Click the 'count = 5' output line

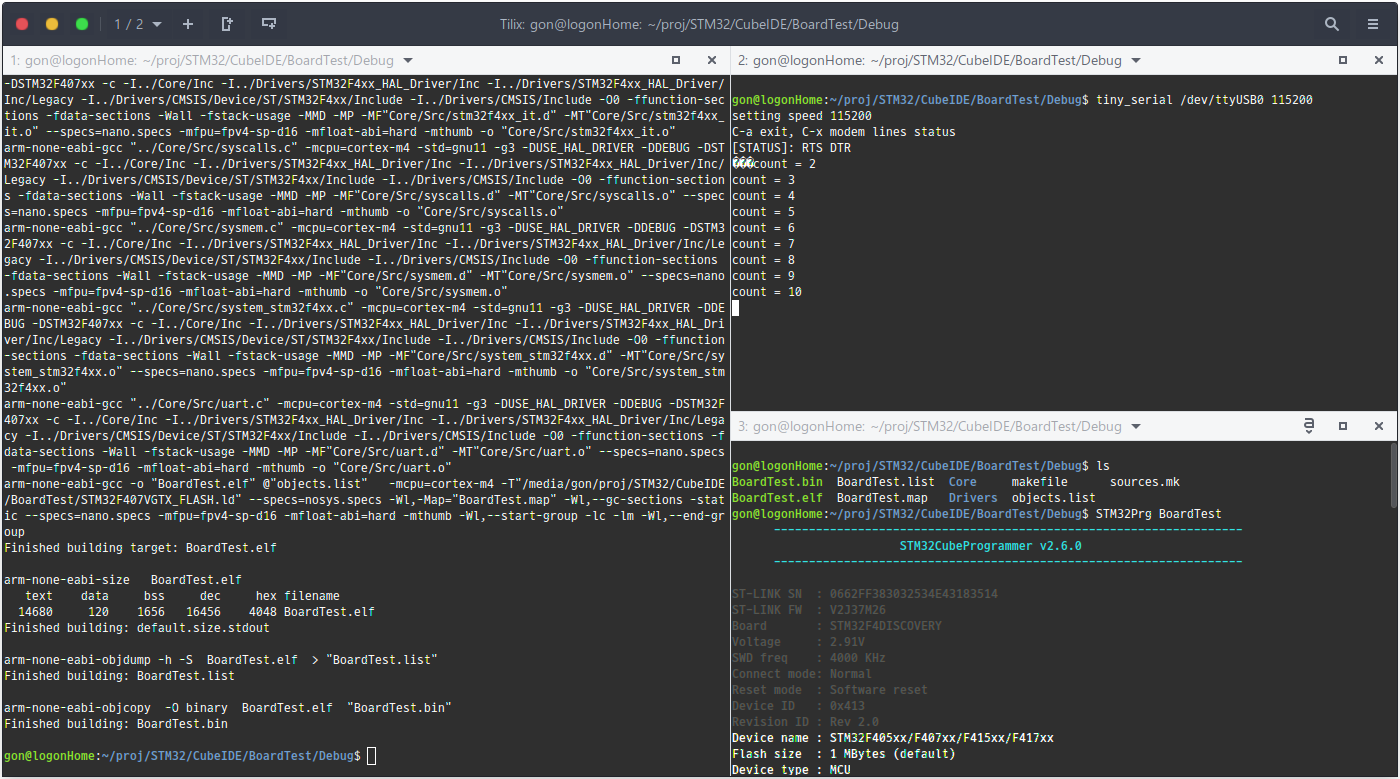pyautogui.click(x=763, y=212)
